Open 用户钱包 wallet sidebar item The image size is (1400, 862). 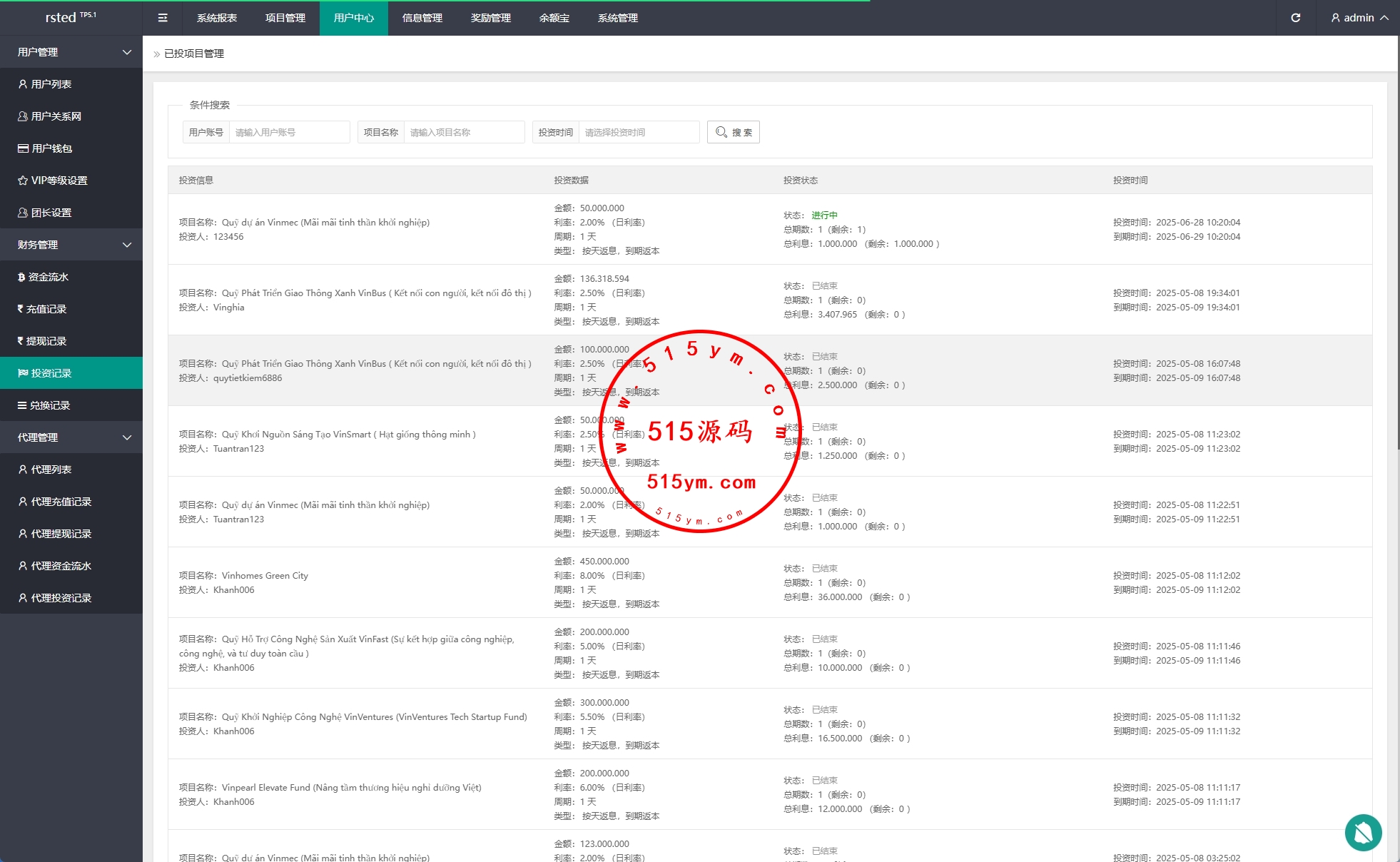coord(51,148)
